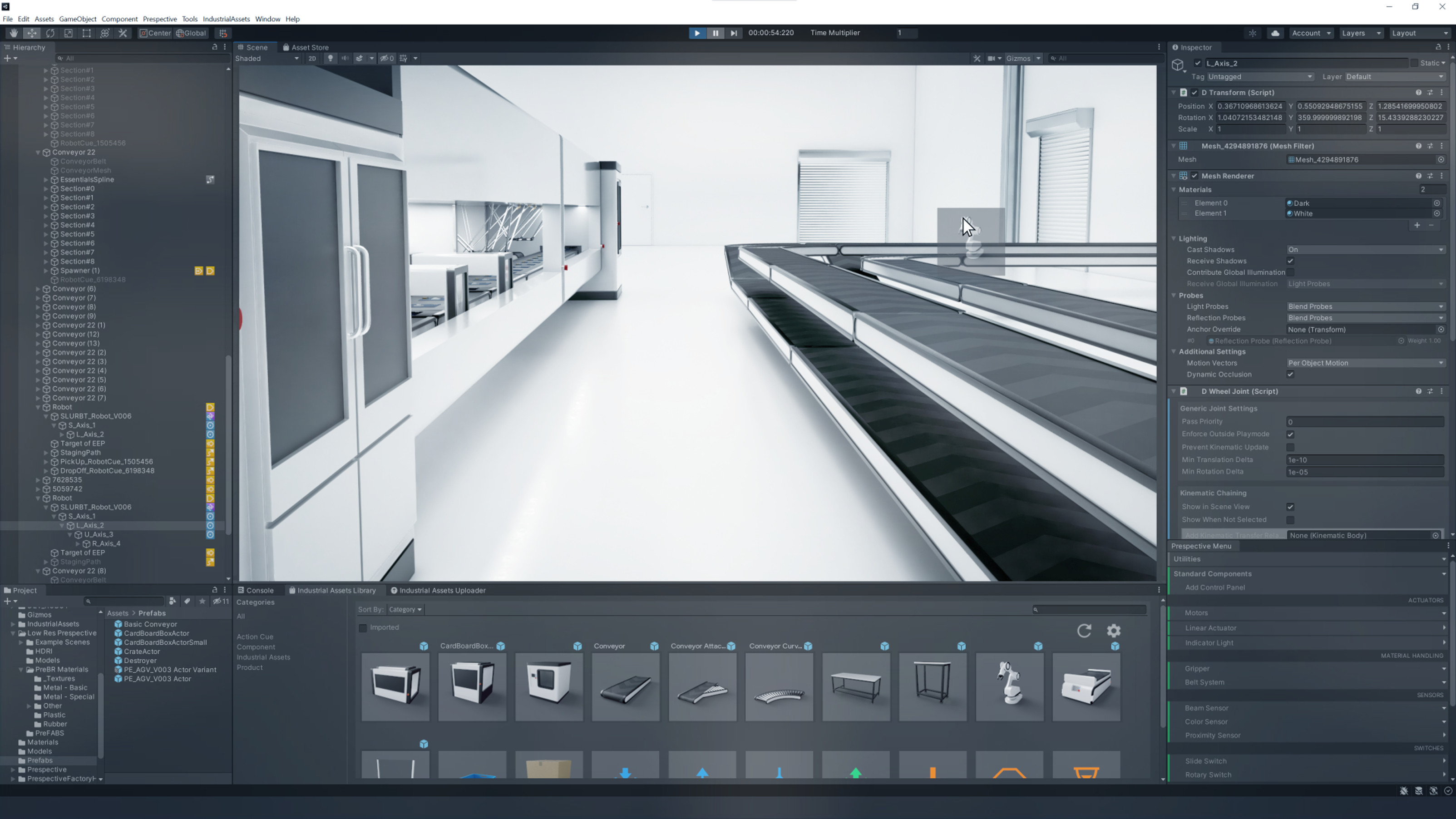Click the Pass Priority input field
Viewport: 1456px width, 819px height.
pos(1366,422)
